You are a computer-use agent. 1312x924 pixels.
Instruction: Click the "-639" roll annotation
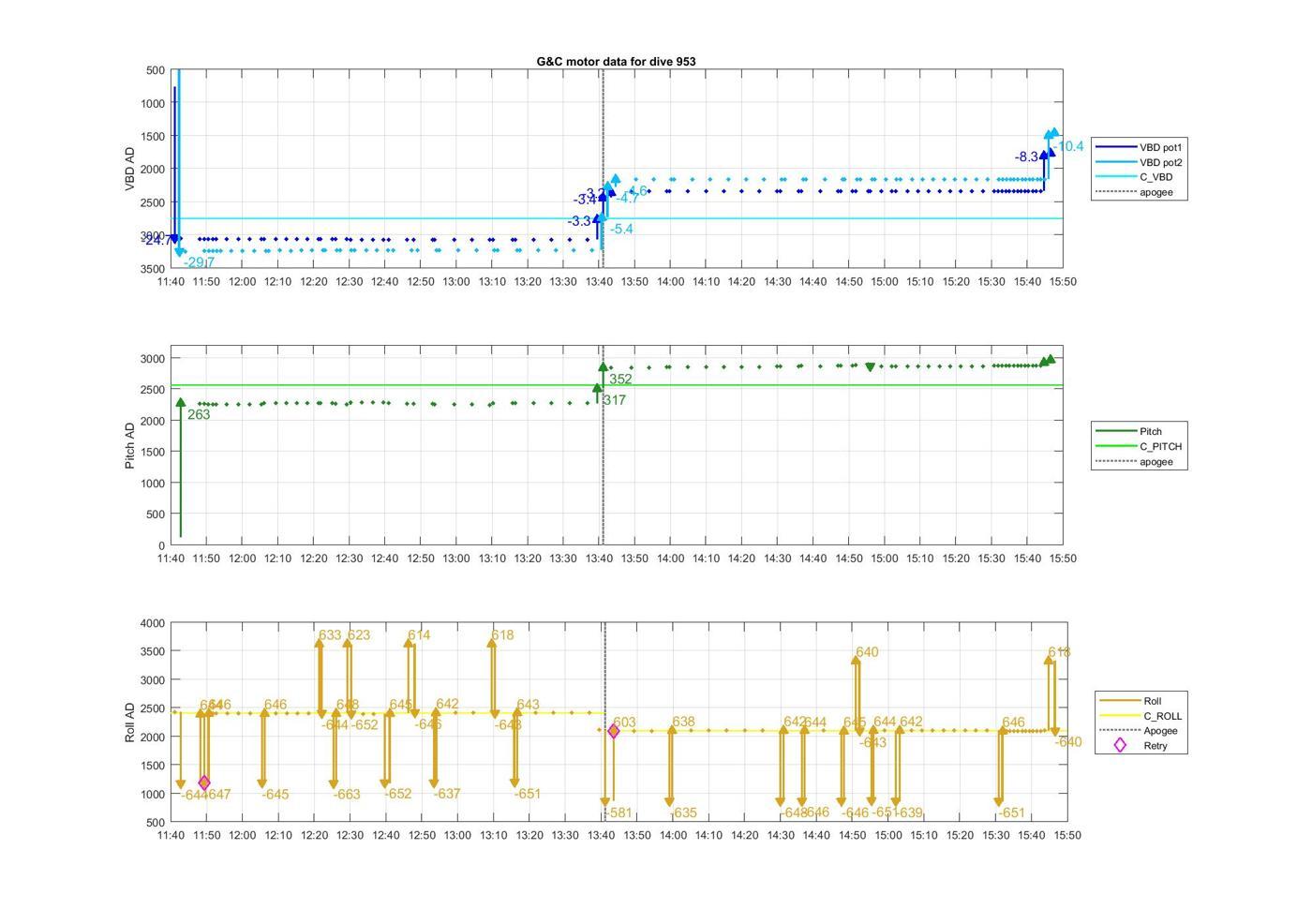click(909, 813)
